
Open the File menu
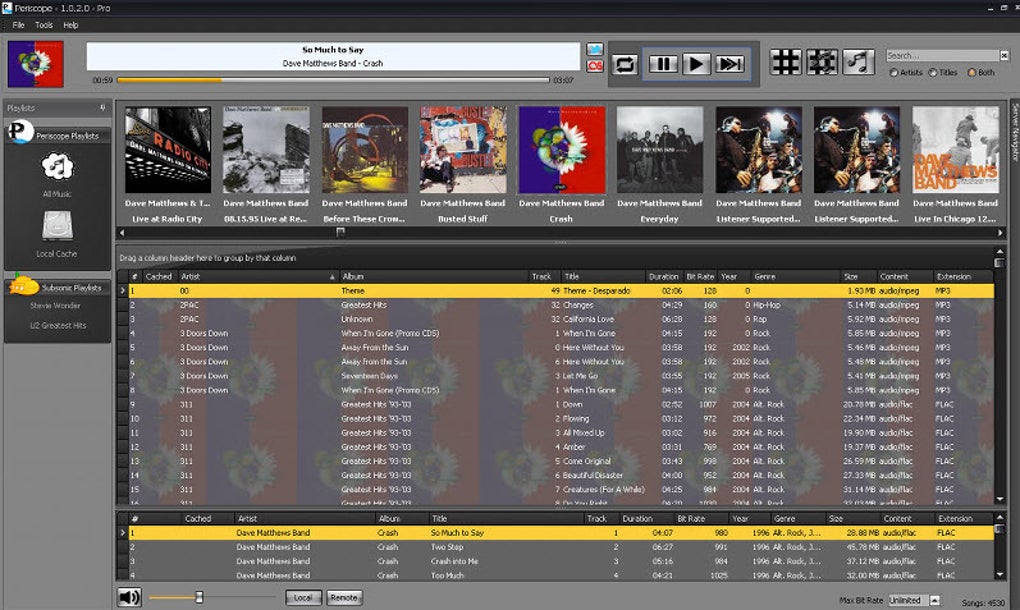point(18,25)
